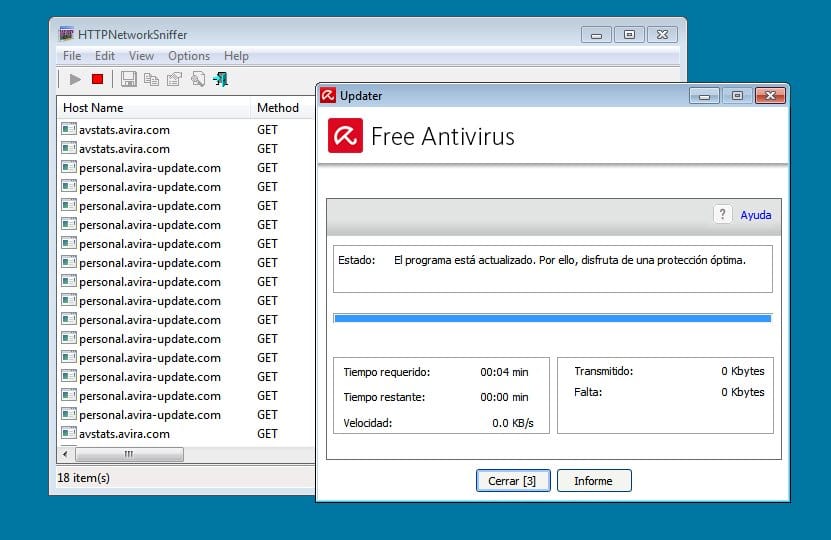Click the 0 Kbytes value beside Transmitido
The width and height of the screenshot is (831, 540).
pyautogui.click(x=742, y=371)
